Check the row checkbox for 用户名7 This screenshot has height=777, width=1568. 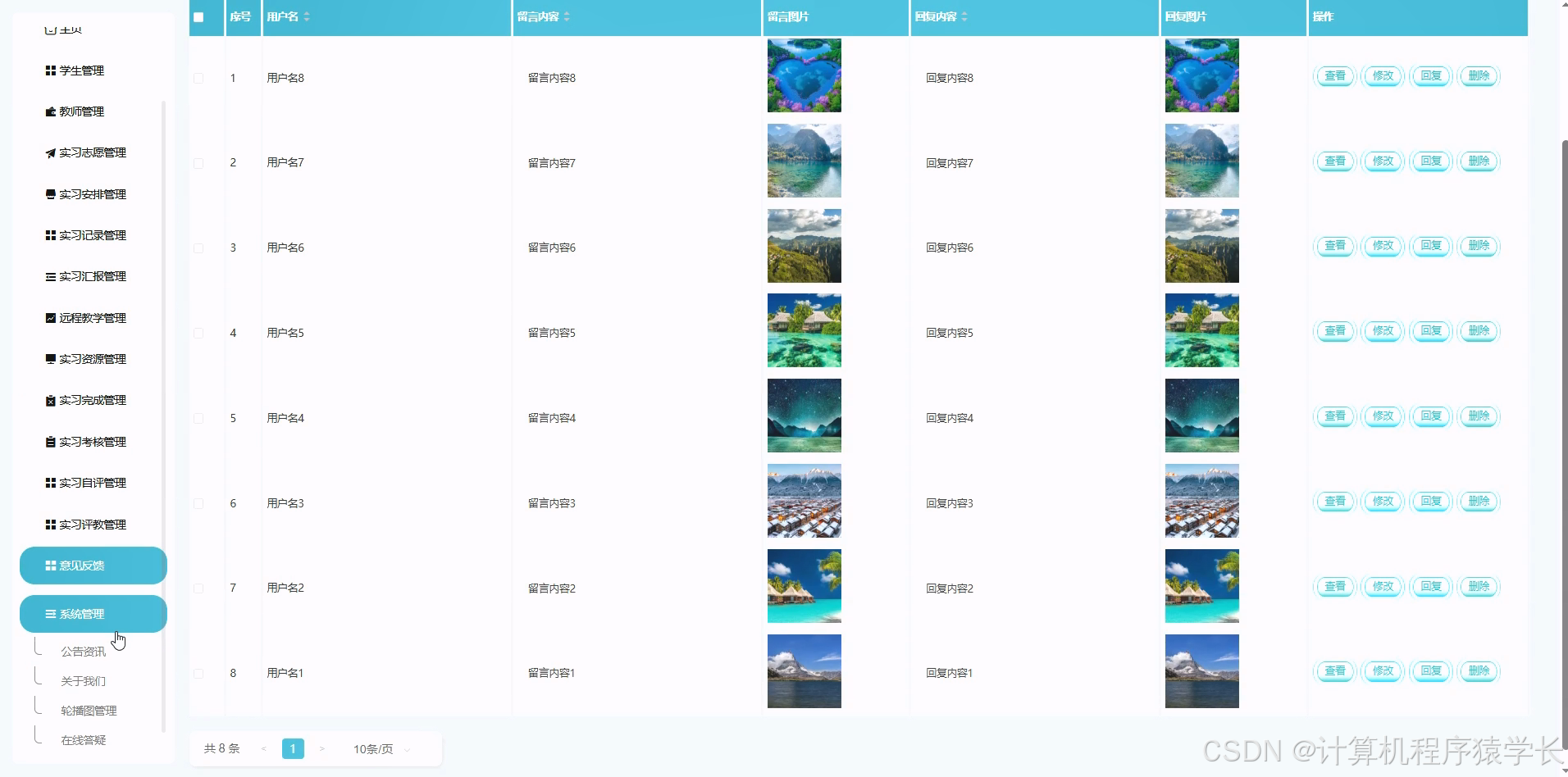198,163
